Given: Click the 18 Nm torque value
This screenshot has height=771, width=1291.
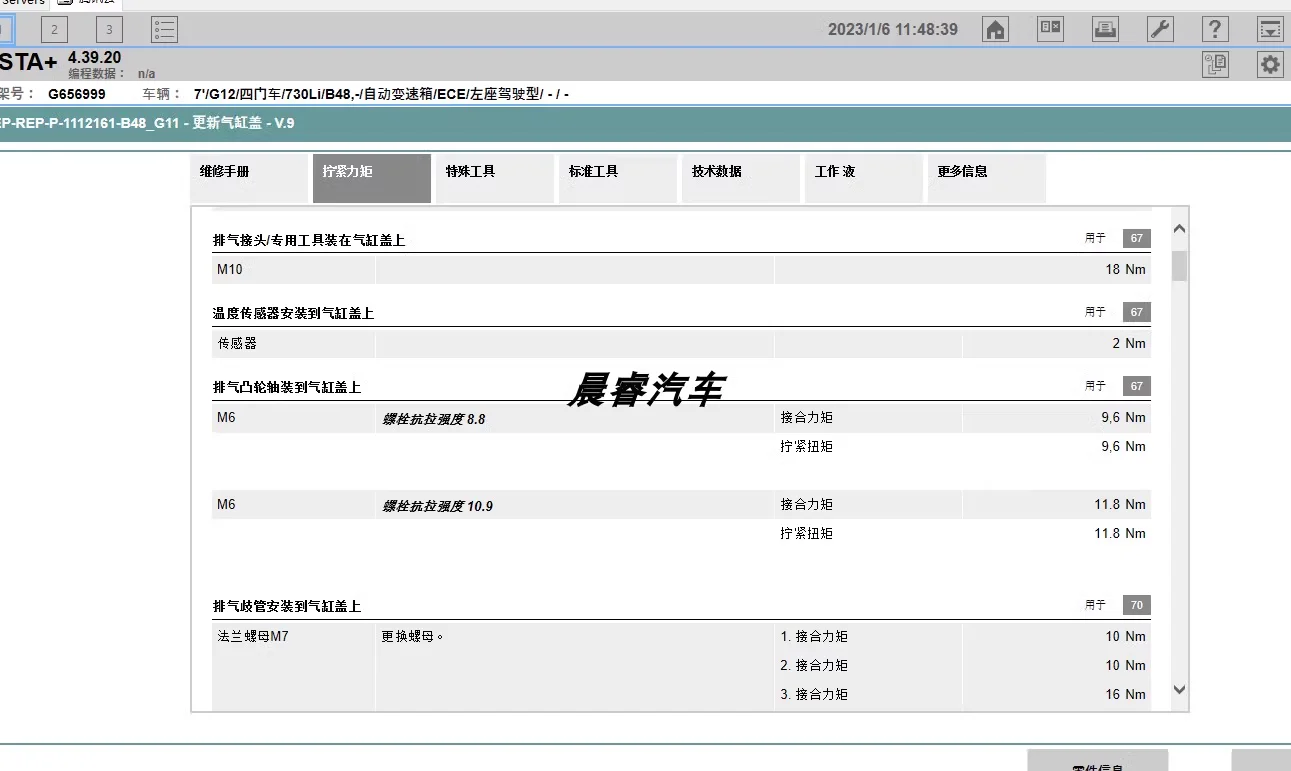Looking at the screenshot, I should 1126,270.
